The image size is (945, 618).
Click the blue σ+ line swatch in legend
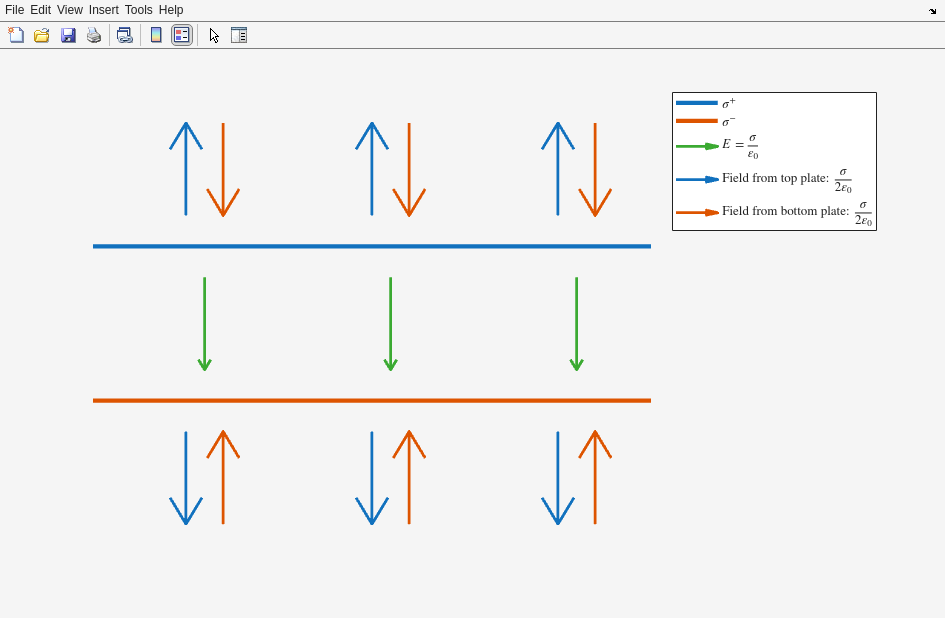click(x=696, y=103)
